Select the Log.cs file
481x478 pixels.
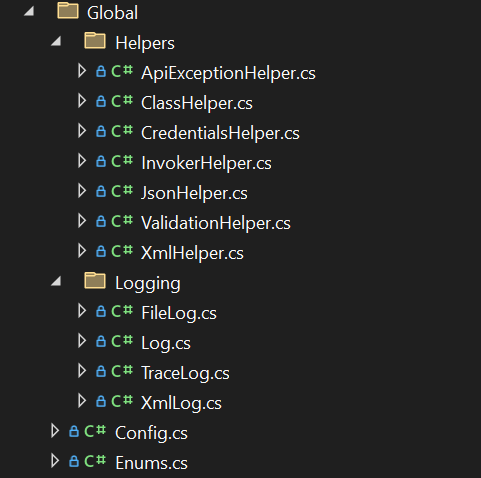(166, 343)
